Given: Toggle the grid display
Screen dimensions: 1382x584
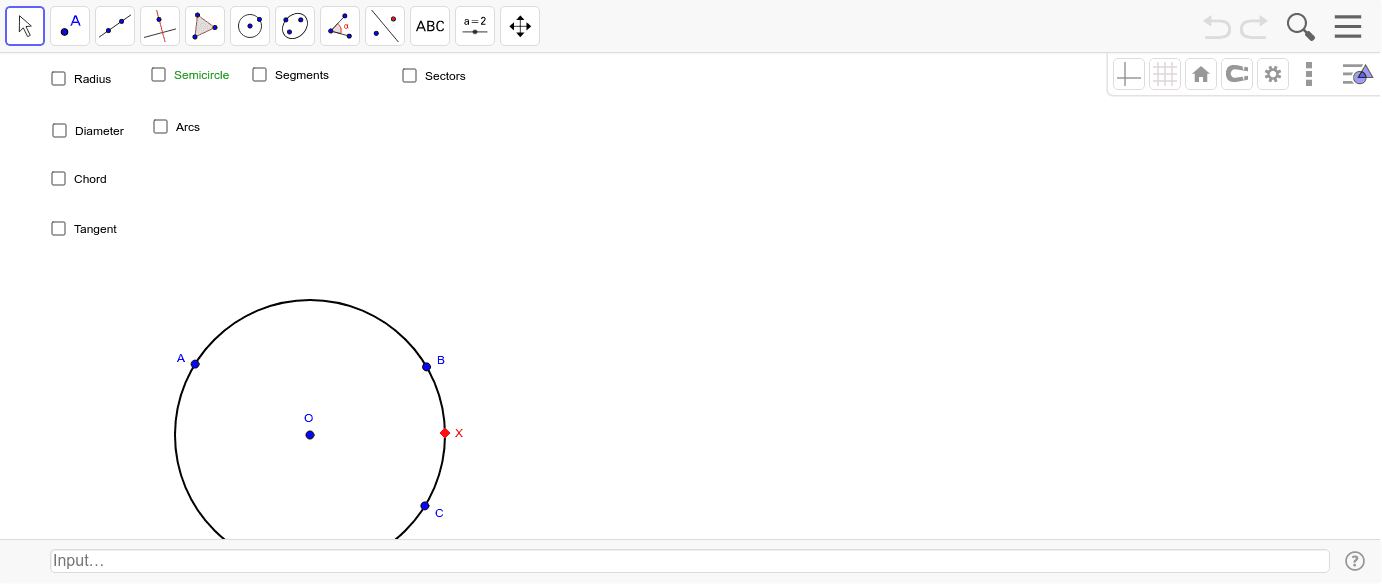Looking at the screenshot, I should coord(1165,73).
